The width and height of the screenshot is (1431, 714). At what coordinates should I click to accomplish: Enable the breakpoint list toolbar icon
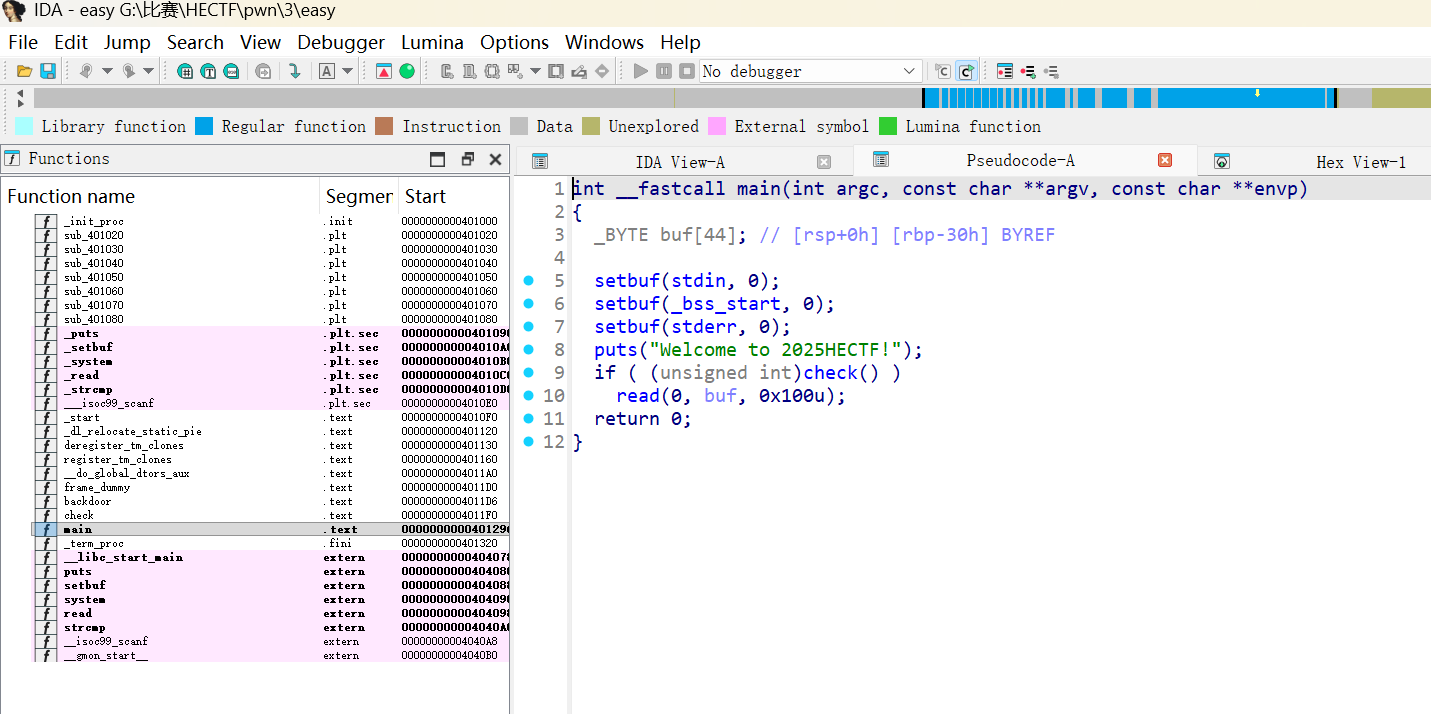[x=1005, y=71]
